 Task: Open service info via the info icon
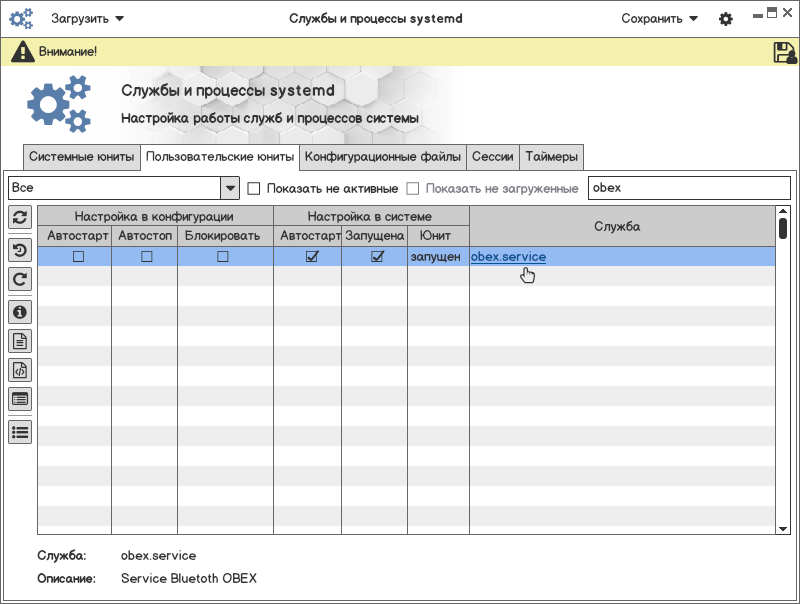click(20, 312)
